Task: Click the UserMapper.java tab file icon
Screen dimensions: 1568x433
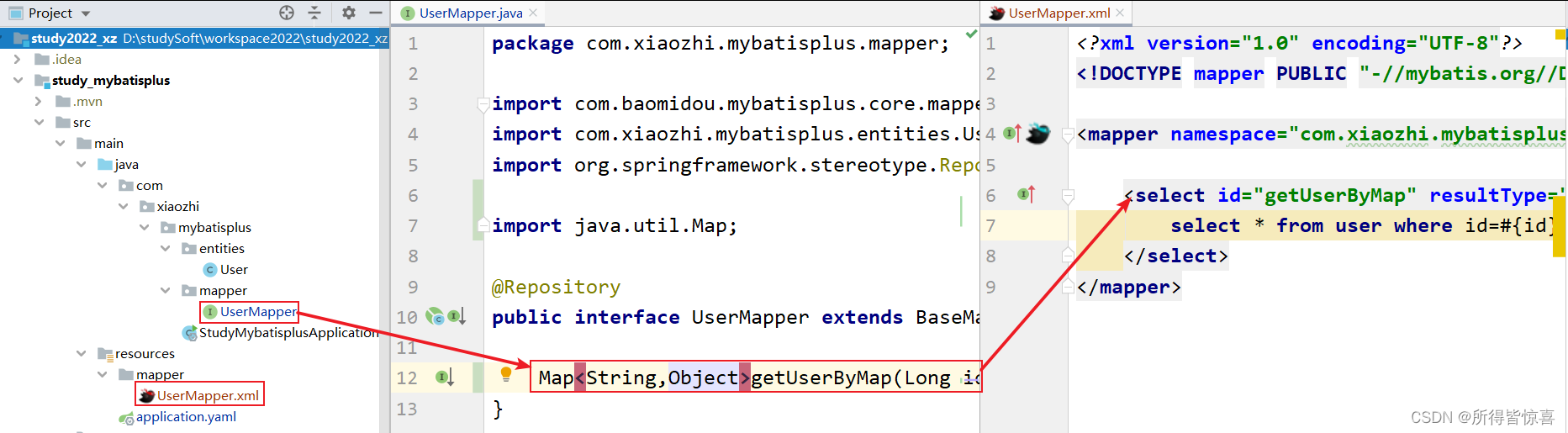Action: click(x=408, y=13)
